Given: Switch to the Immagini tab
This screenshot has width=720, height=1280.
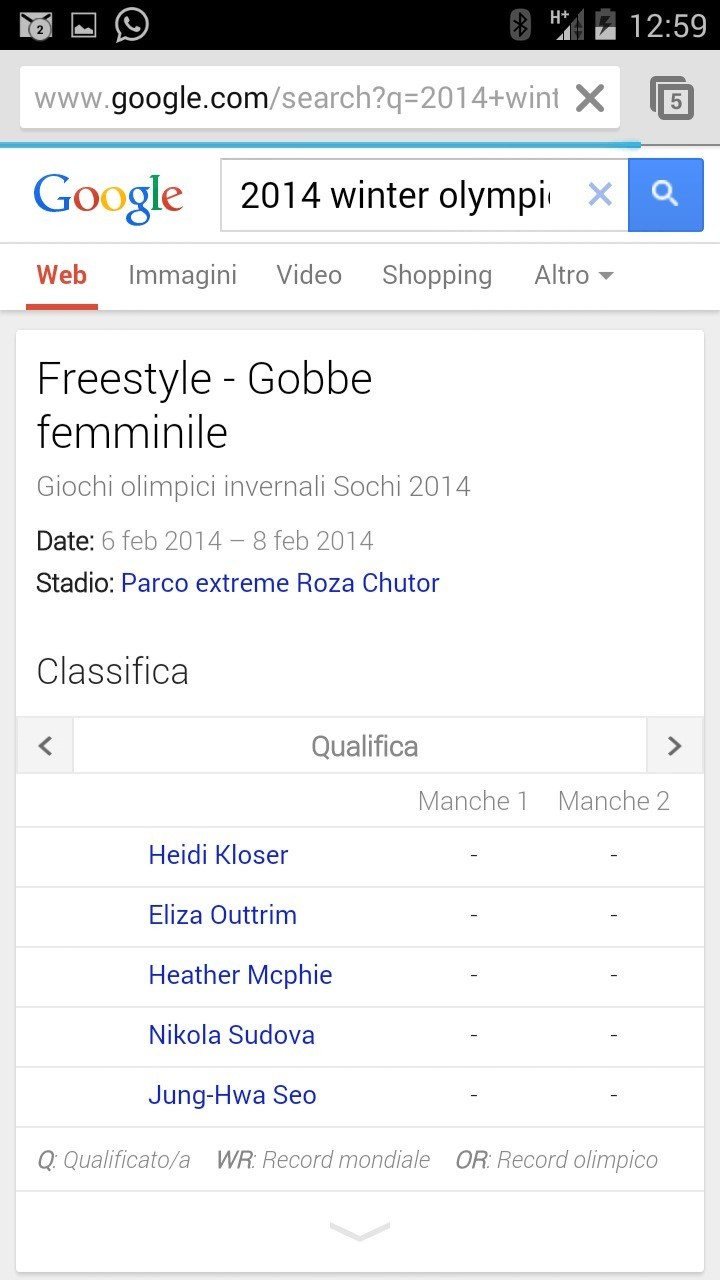Looking at the screenshot, I should click(x=182, y=275).
